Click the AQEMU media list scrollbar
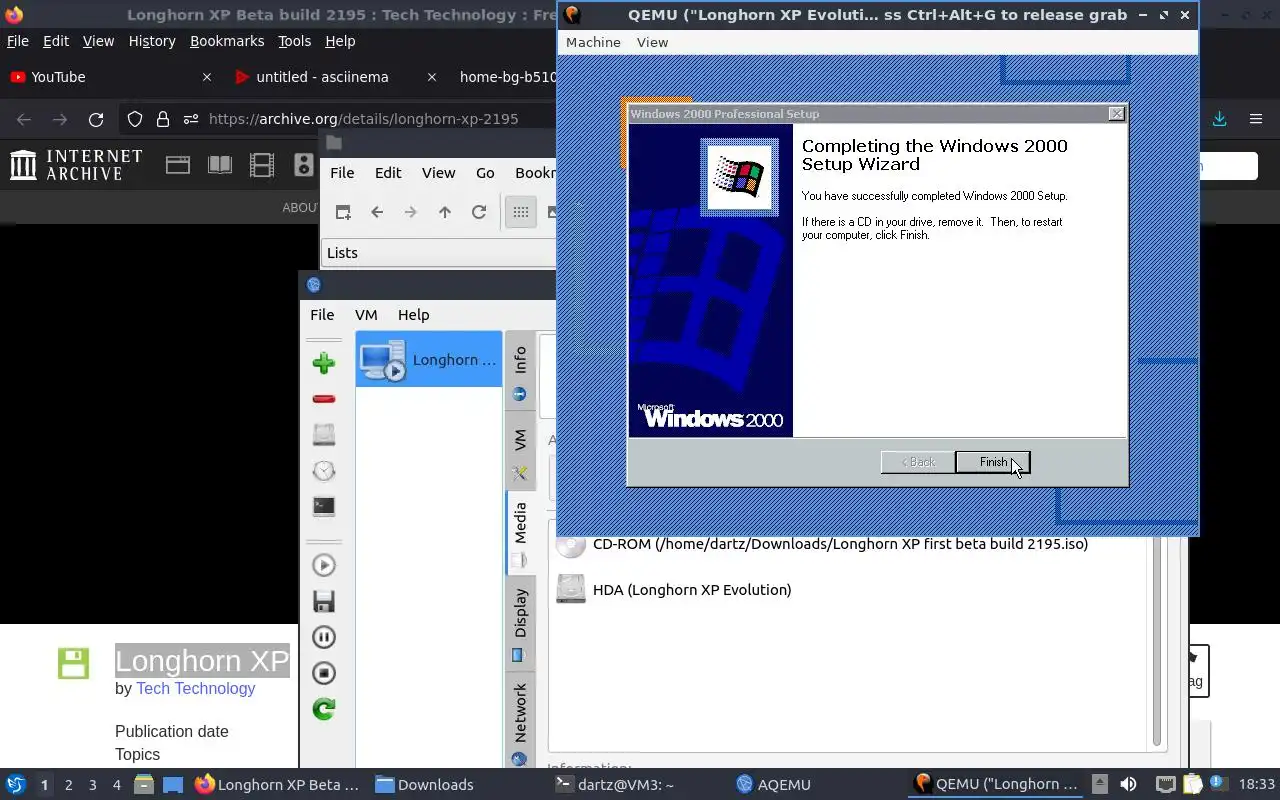1280x800 pixels. pyautogui.click(x=1157, y=640)
